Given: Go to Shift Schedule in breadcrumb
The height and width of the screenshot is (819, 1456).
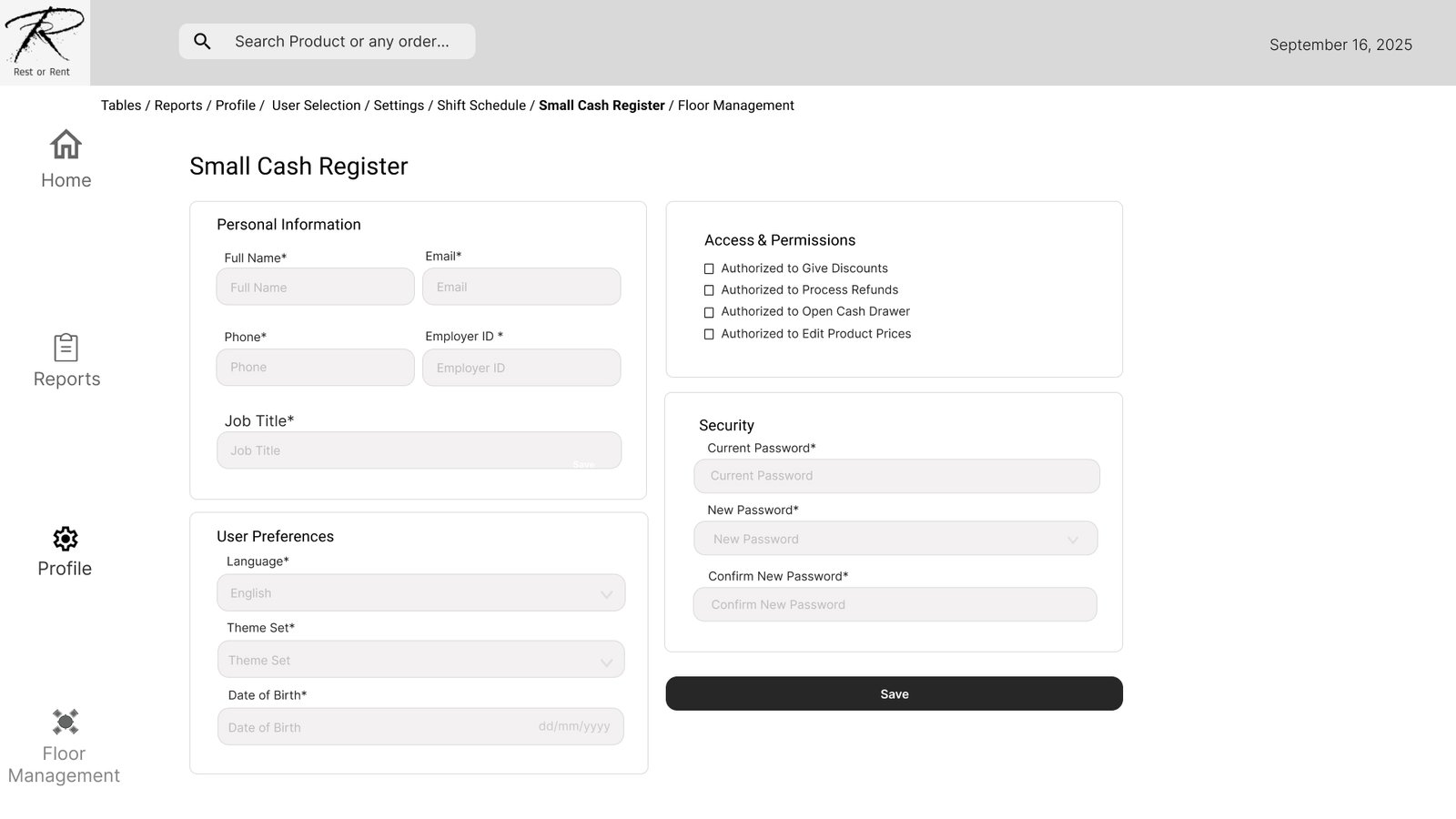Looking at the screenshot, I should point(480,106).
